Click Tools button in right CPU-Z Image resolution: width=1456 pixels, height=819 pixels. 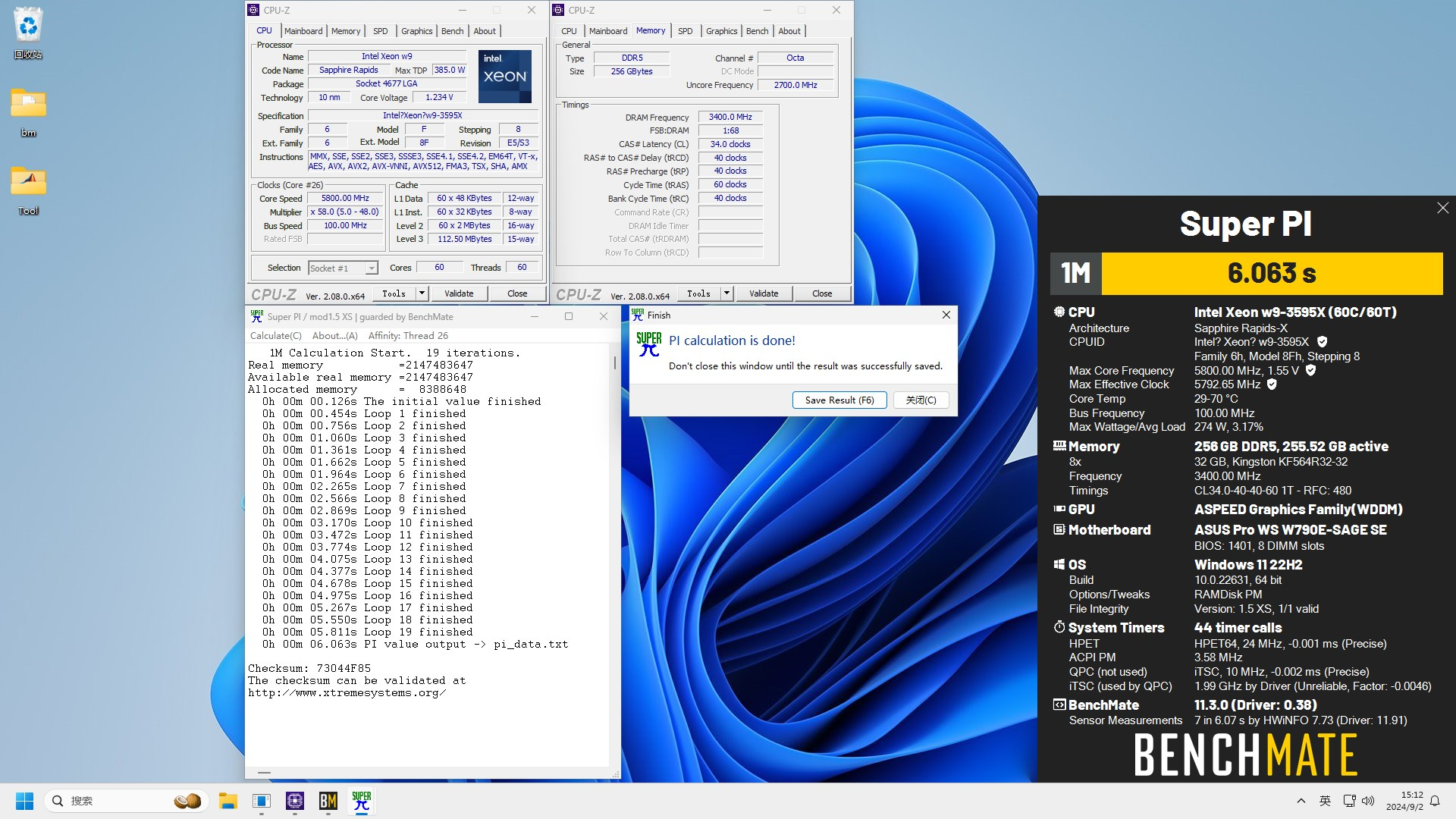(x=698, y=293)
